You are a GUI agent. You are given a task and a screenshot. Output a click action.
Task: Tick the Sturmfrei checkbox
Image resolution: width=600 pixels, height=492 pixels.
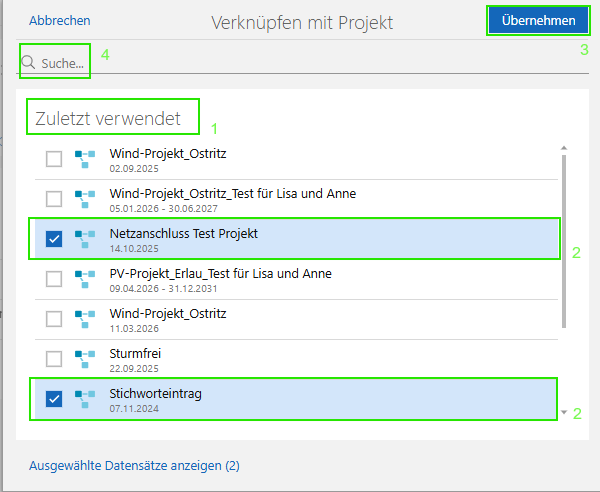click(54, 359)
